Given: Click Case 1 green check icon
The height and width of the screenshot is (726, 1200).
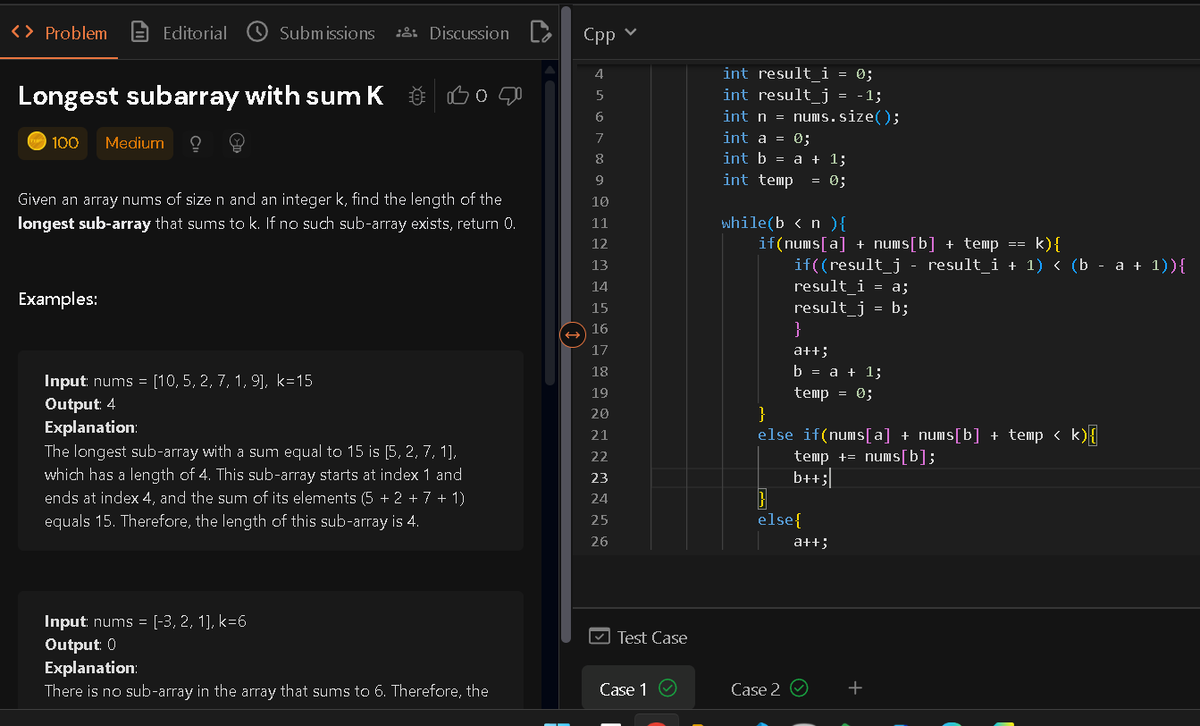Looking at the screenshot, I should pos(668,689).
